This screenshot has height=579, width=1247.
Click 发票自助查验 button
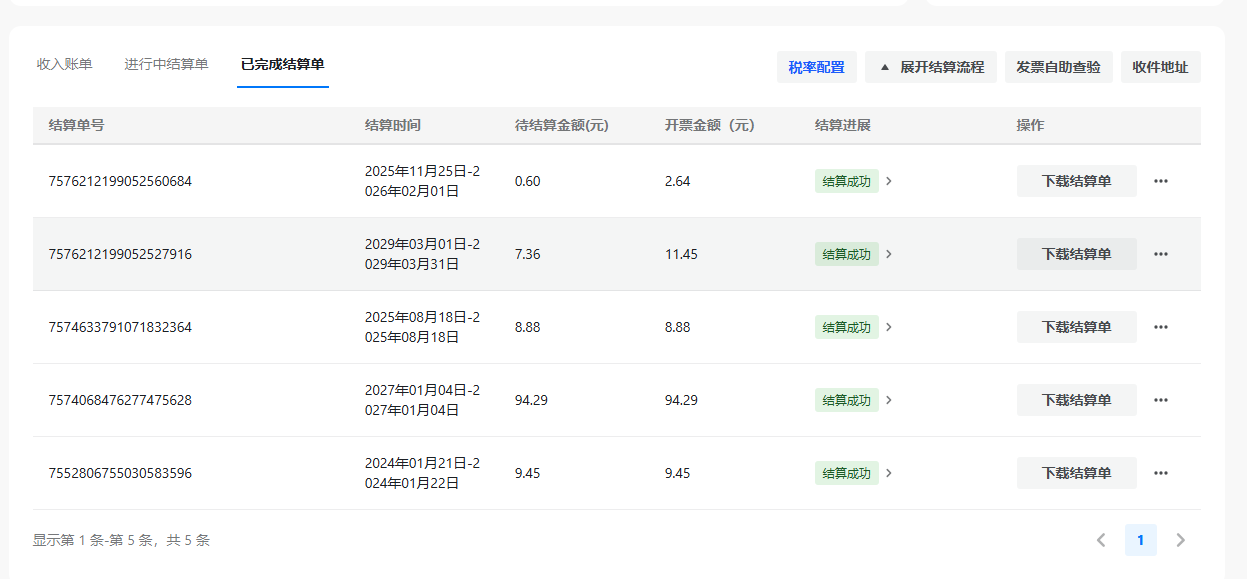tap(1058, 67)
